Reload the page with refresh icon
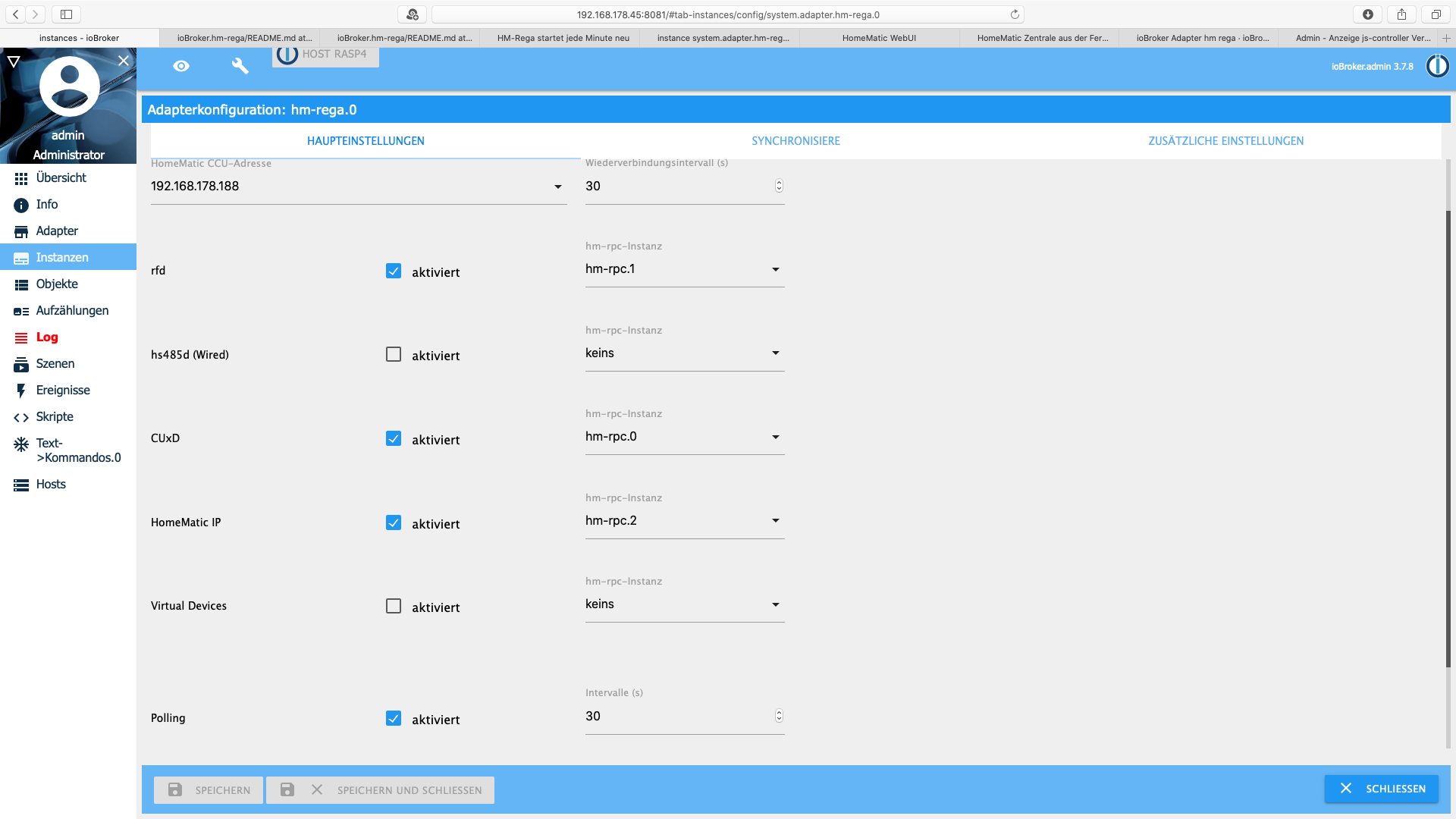The image size is (1456, 819). click(1015, 14)
